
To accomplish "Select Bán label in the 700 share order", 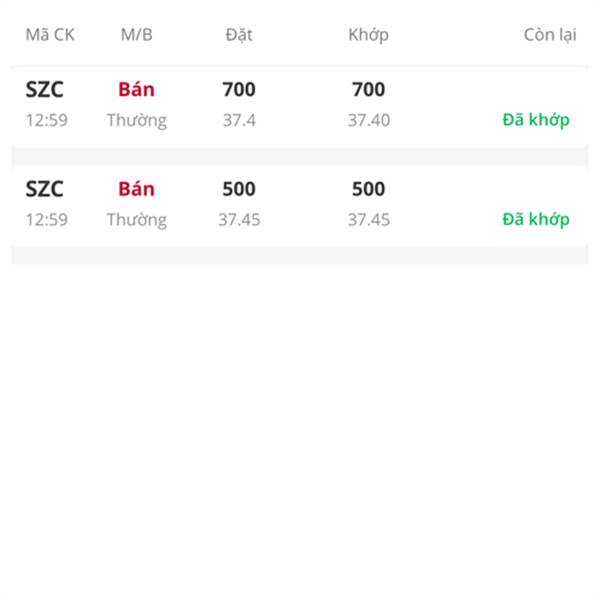I will pos(137,89).
